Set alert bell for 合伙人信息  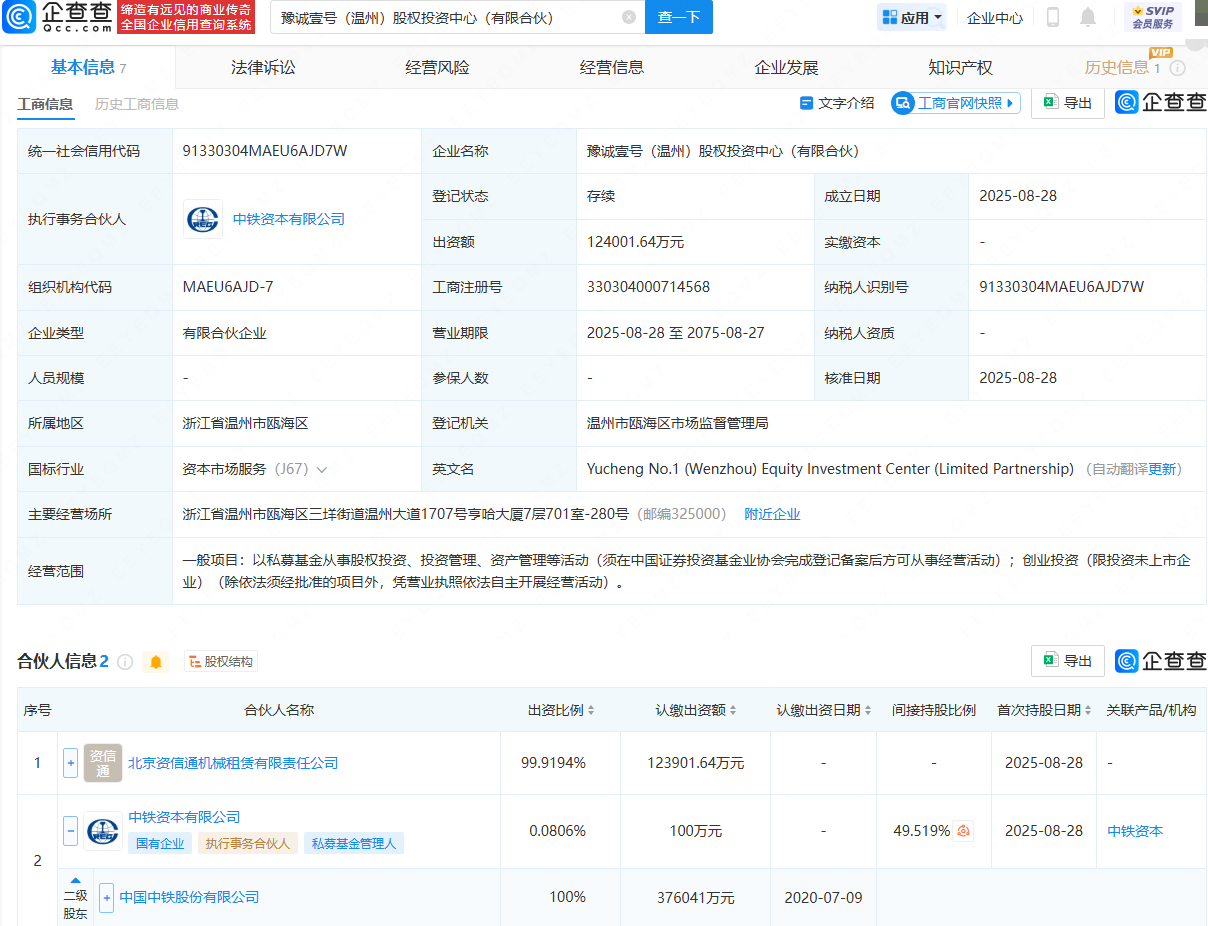tap(155, 661)
